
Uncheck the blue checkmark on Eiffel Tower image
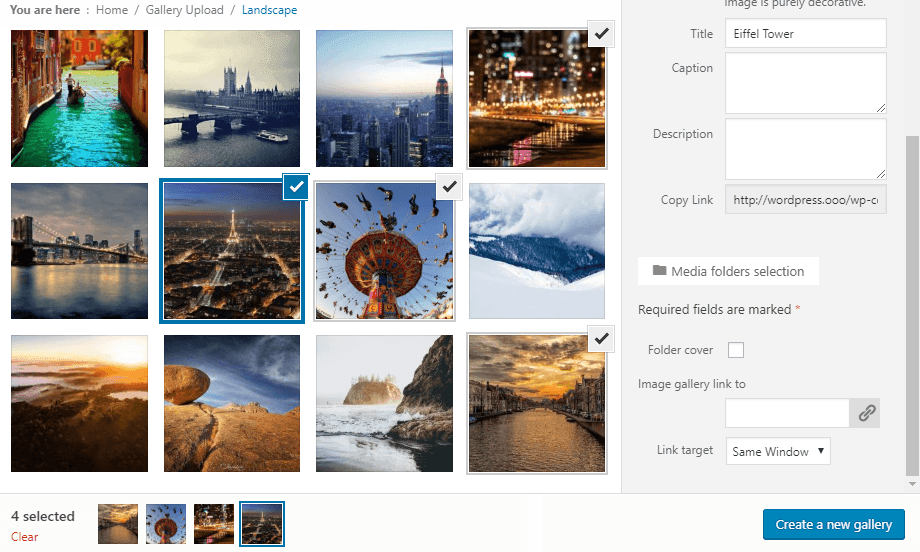pyautogui.click(x=295, y=187)
